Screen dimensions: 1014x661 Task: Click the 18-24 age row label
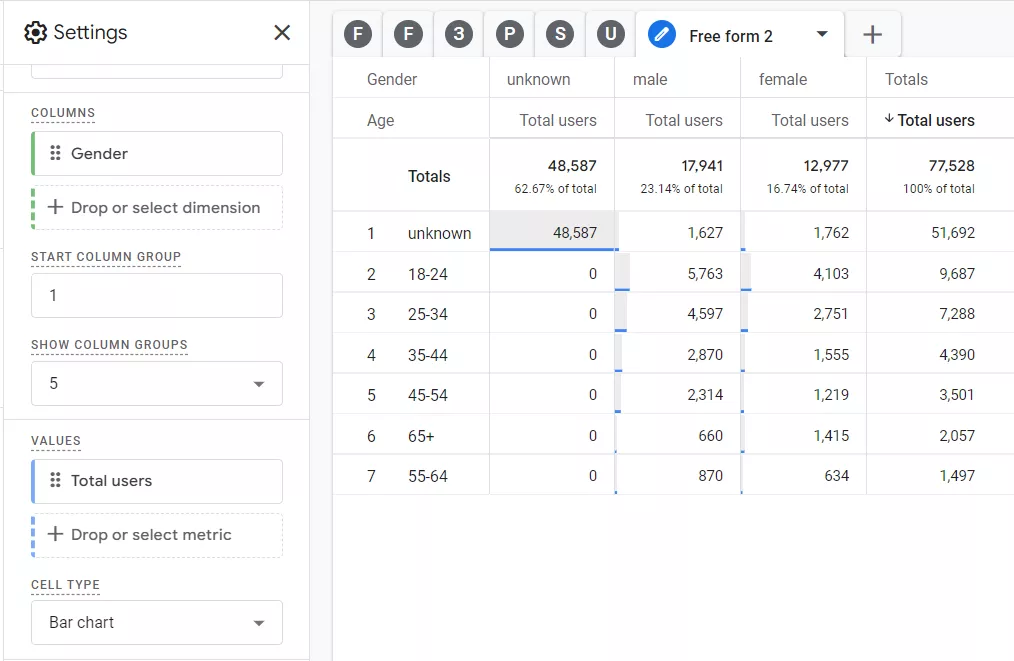pyautogui.click(x=427, y=274)
